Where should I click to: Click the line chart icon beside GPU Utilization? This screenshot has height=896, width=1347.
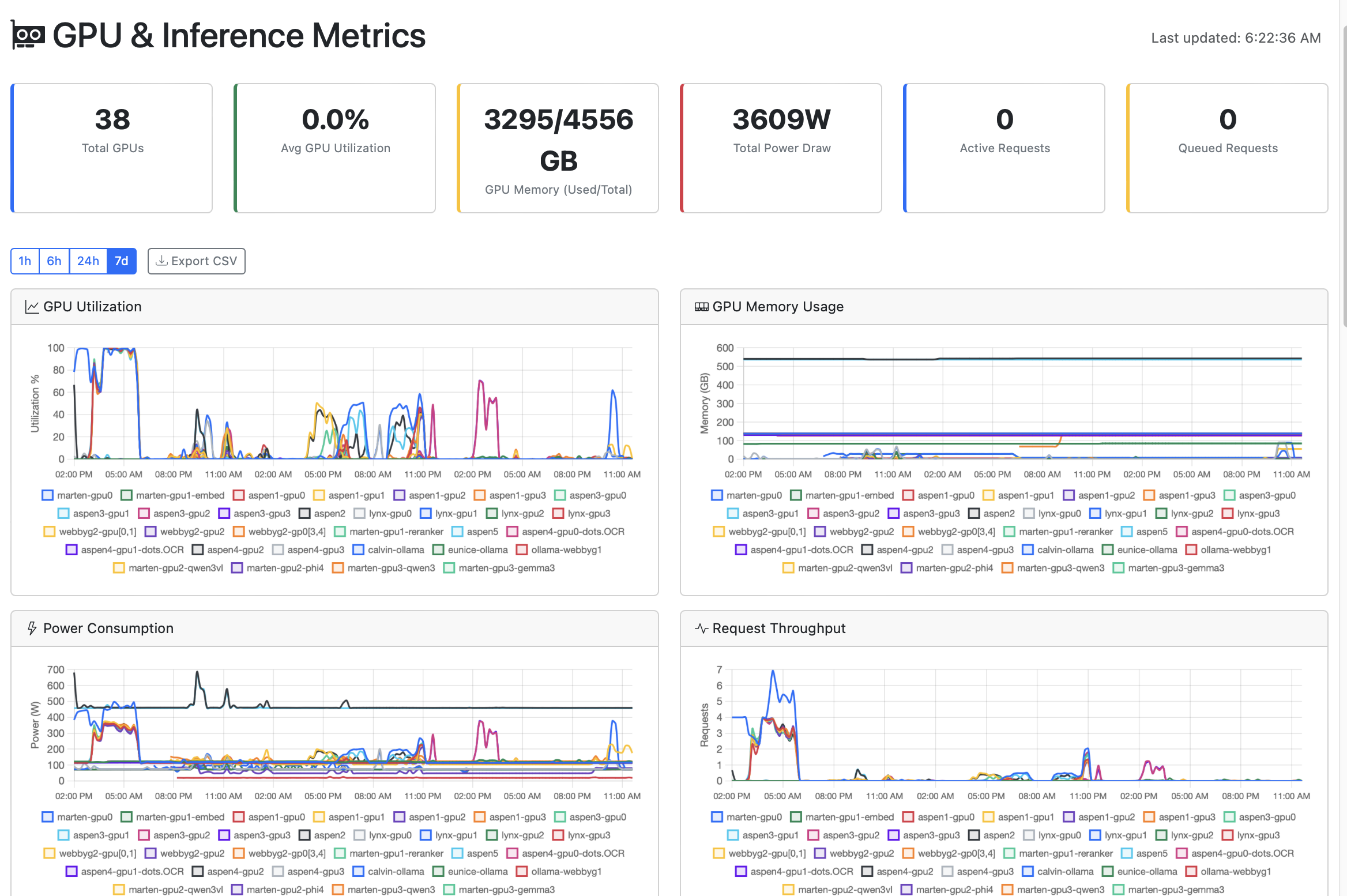pyautogui.click(x=32, y=306)
